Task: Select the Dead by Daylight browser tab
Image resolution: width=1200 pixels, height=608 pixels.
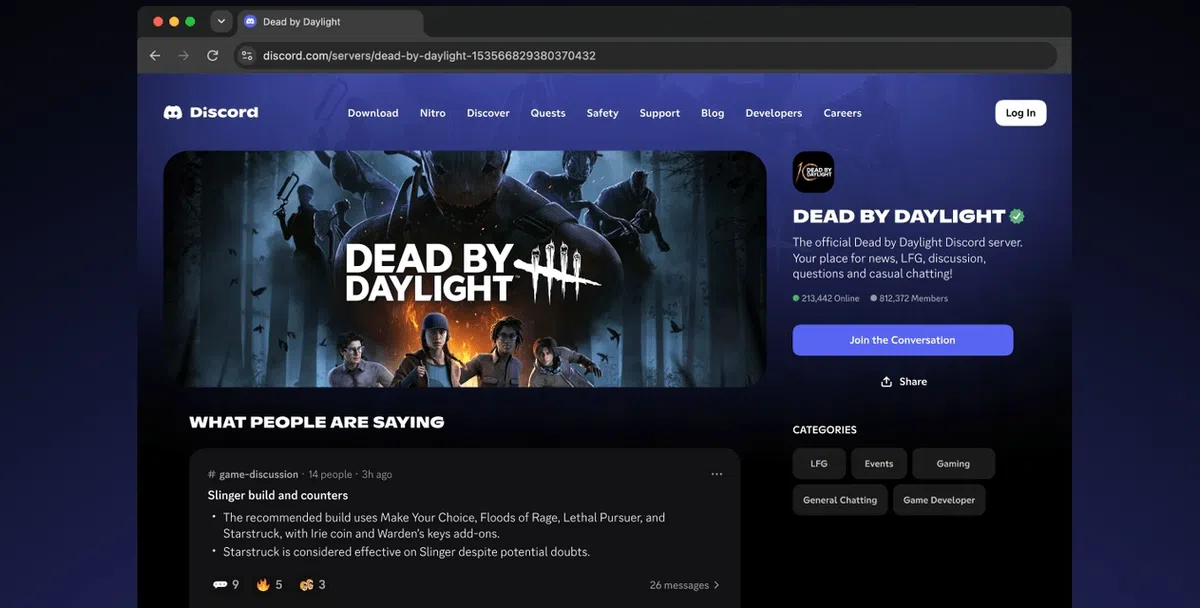Action: pyautogui.click(x=330, y=22)
